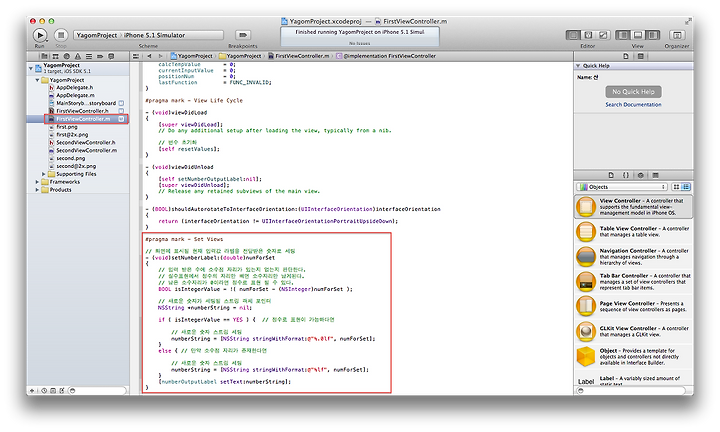This screenshot has width=720, height=432.
Task: Click the navigator filter search field
Action: pos(96,391)
